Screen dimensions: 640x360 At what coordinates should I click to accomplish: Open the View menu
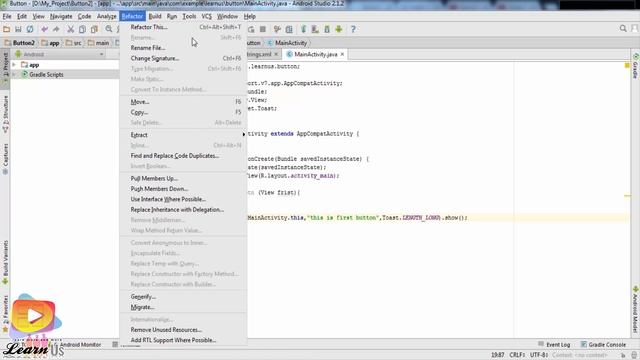click(38, 16)
